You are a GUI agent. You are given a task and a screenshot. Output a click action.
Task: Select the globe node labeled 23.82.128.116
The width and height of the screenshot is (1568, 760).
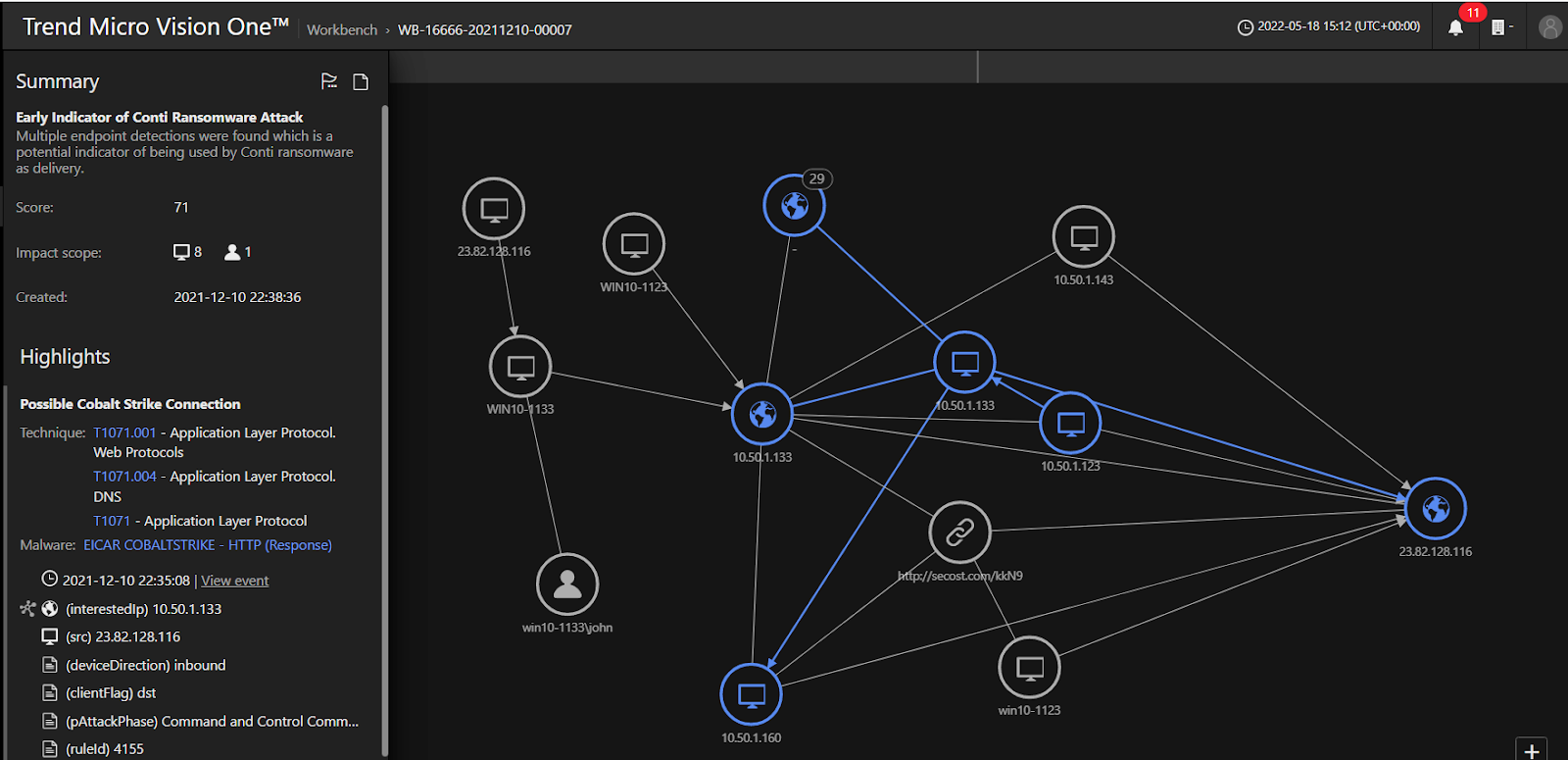(1436, 508)
